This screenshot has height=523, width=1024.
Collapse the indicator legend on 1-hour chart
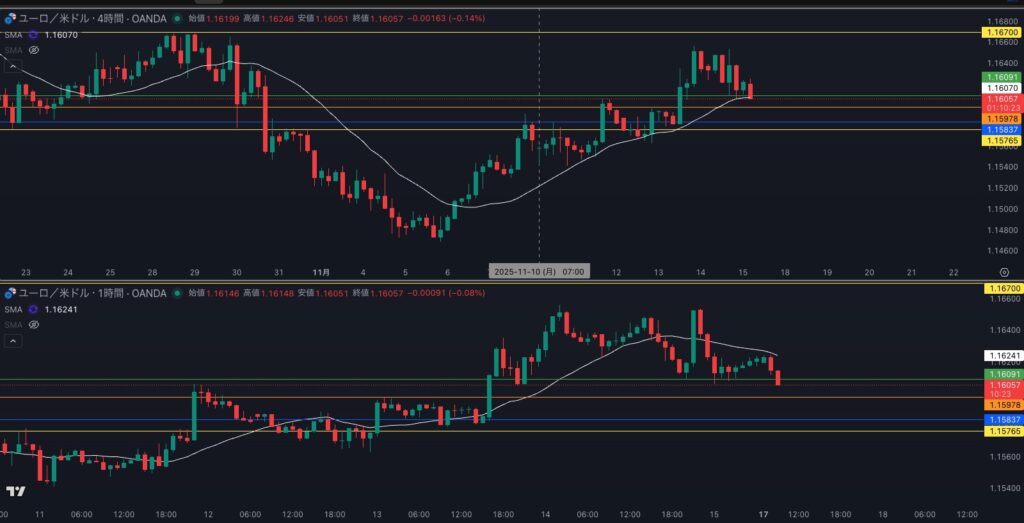(x=13, y=341)
